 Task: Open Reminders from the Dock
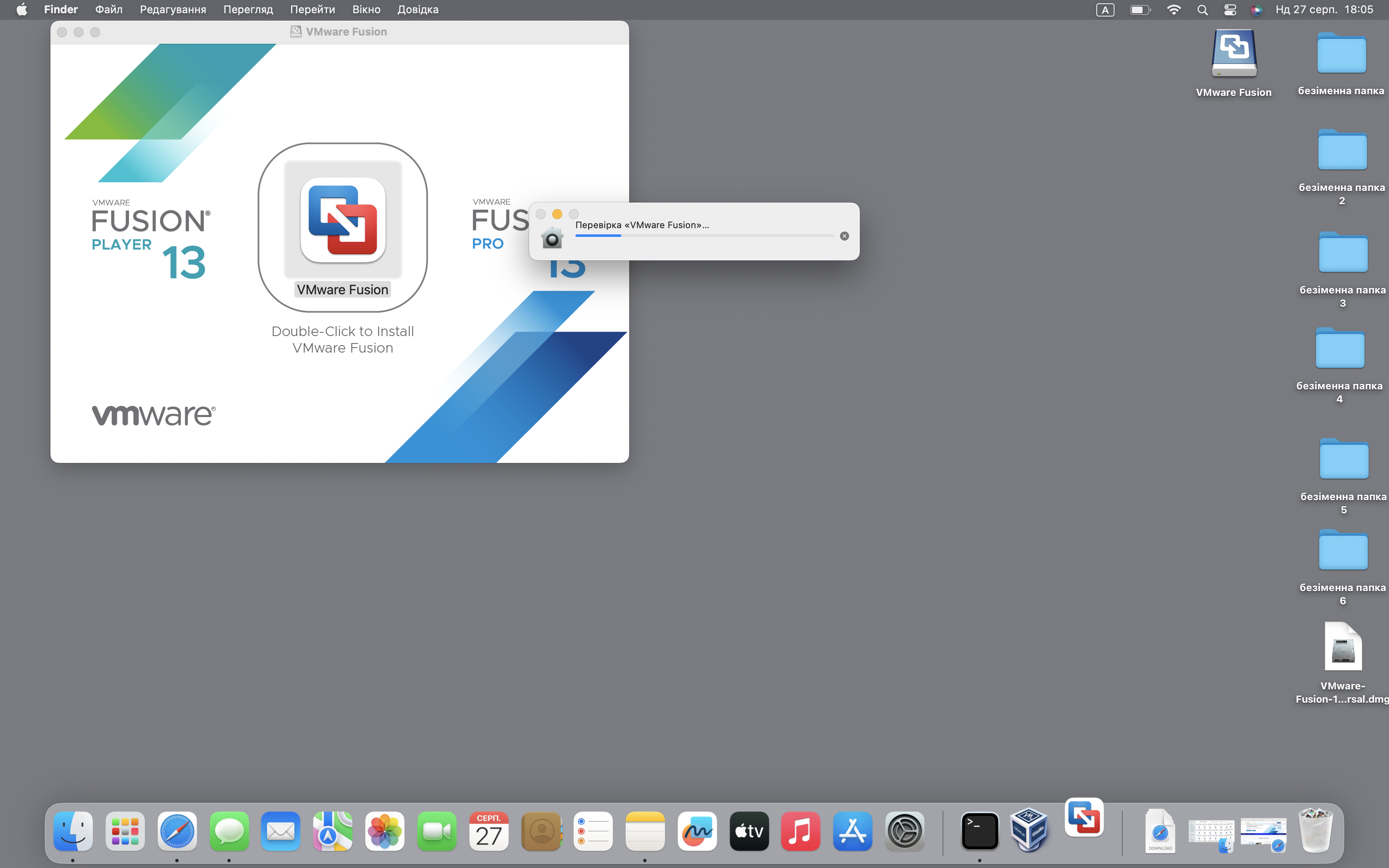pyautogui.click(x=593, y=831)
